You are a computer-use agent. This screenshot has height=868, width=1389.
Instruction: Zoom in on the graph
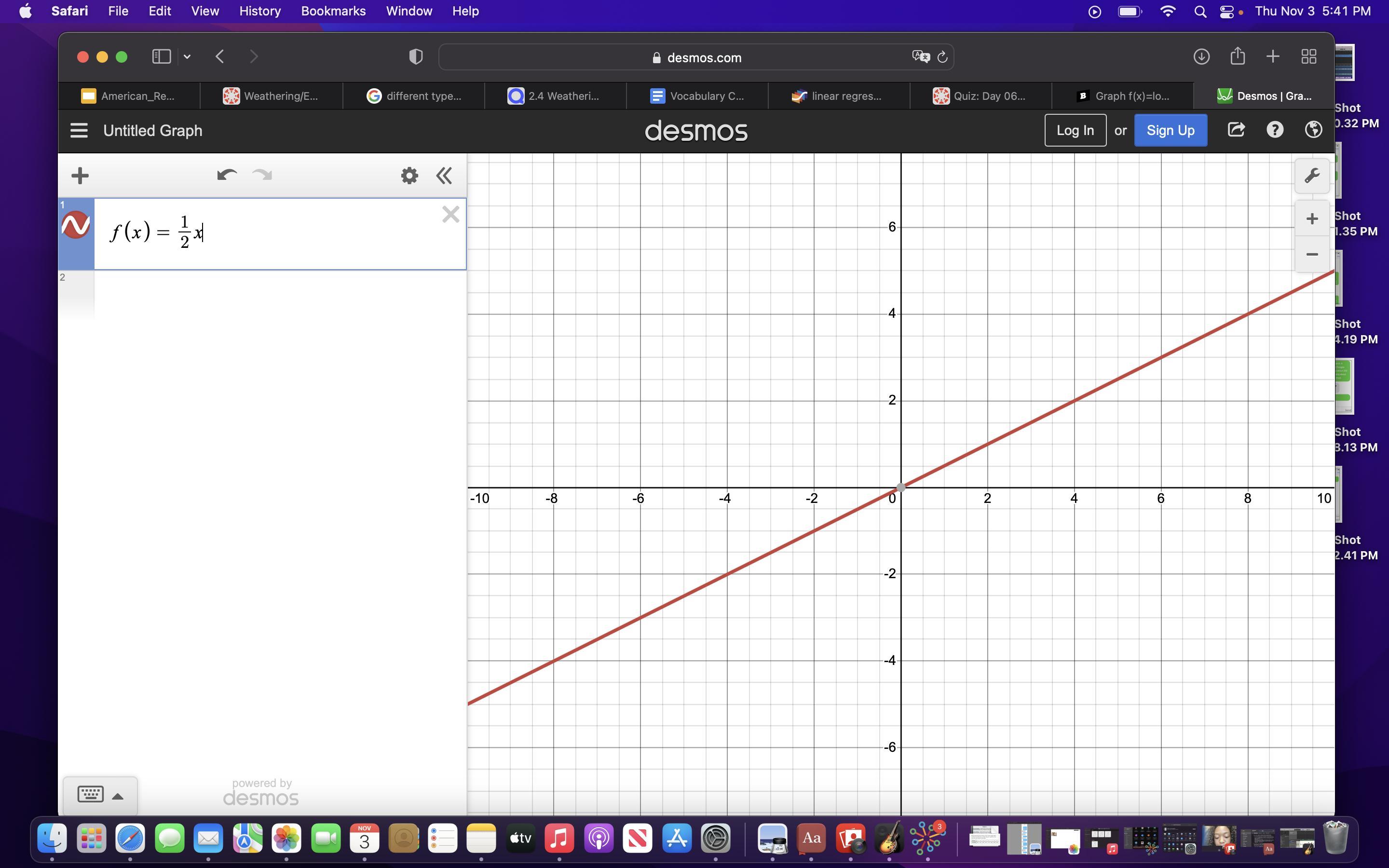1312,219
